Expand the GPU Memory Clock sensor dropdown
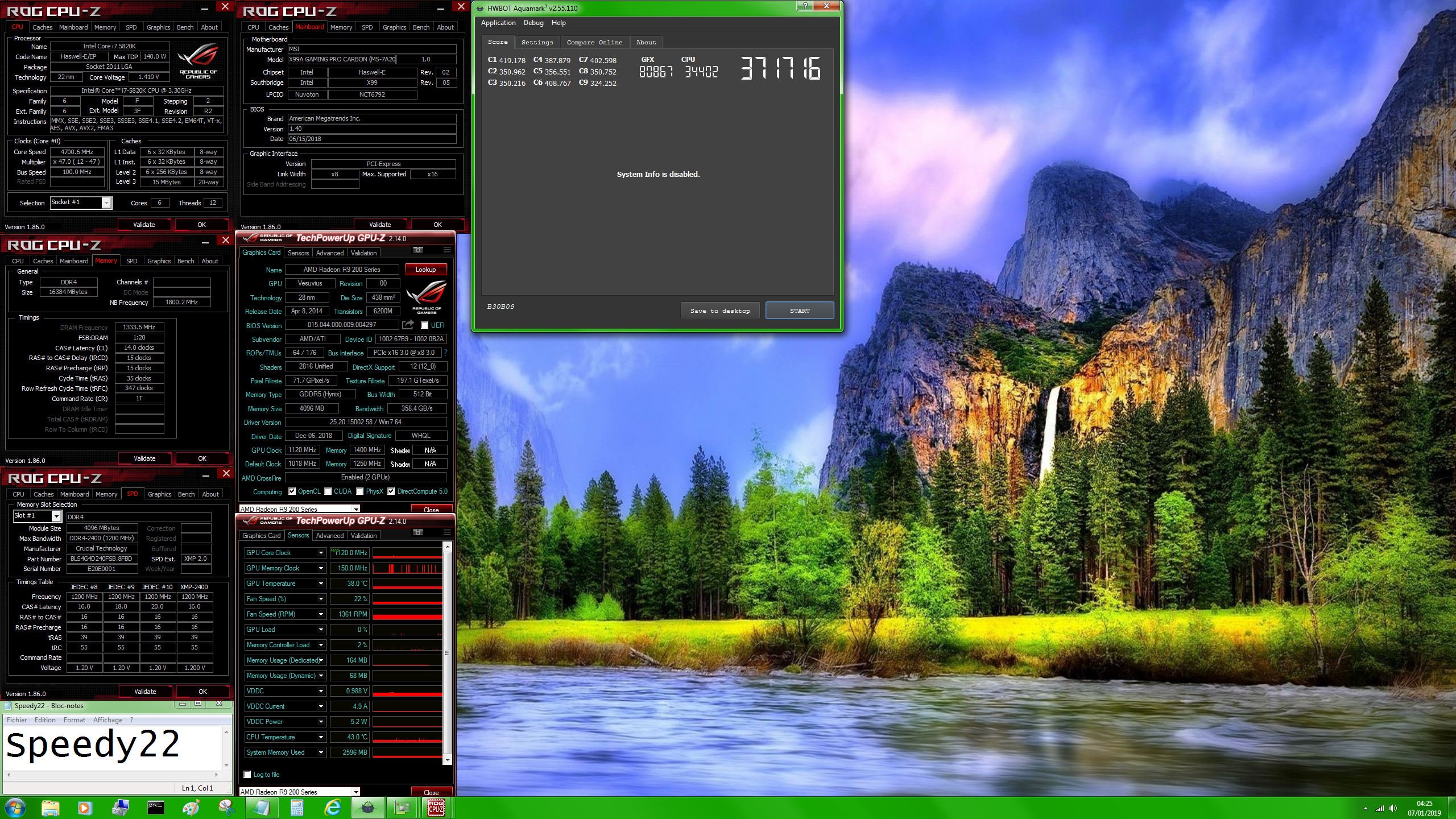Screen dimensions: 1456x819 (321, 568)
